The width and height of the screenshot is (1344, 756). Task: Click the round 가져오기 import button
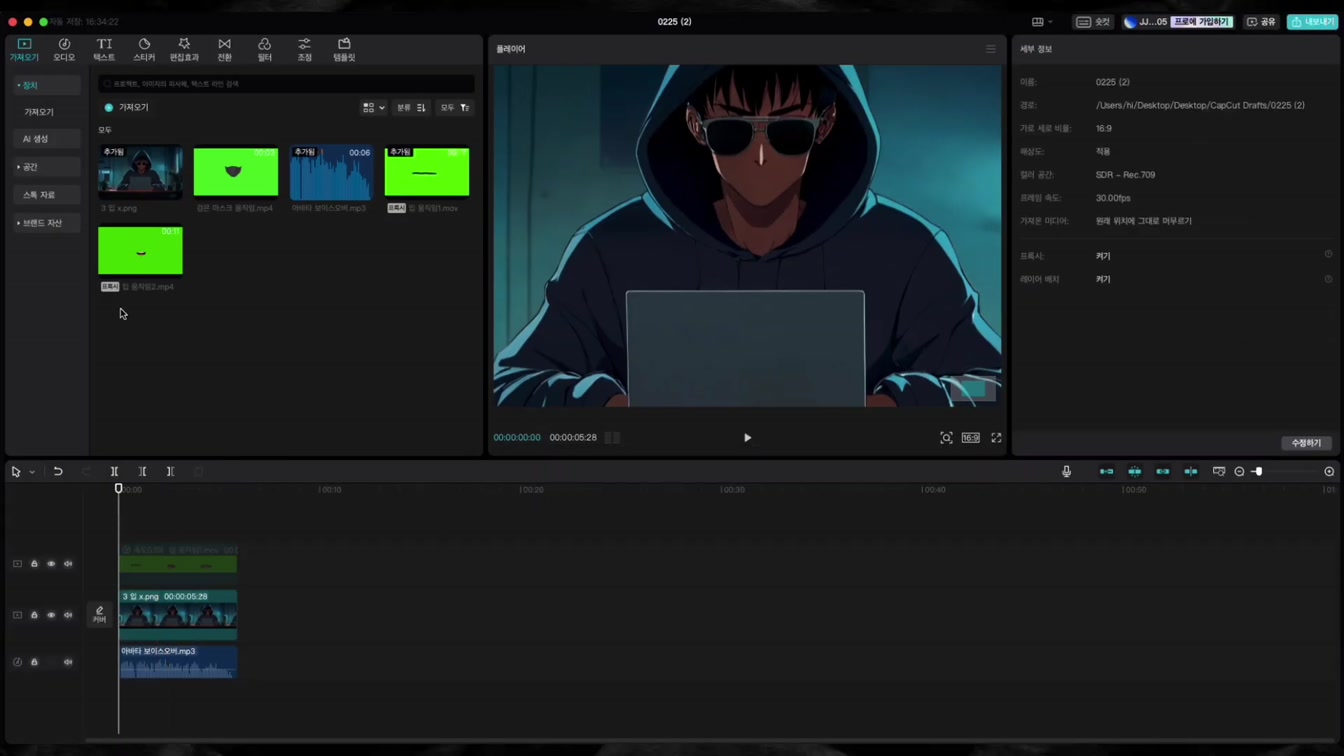coord(126,107)
